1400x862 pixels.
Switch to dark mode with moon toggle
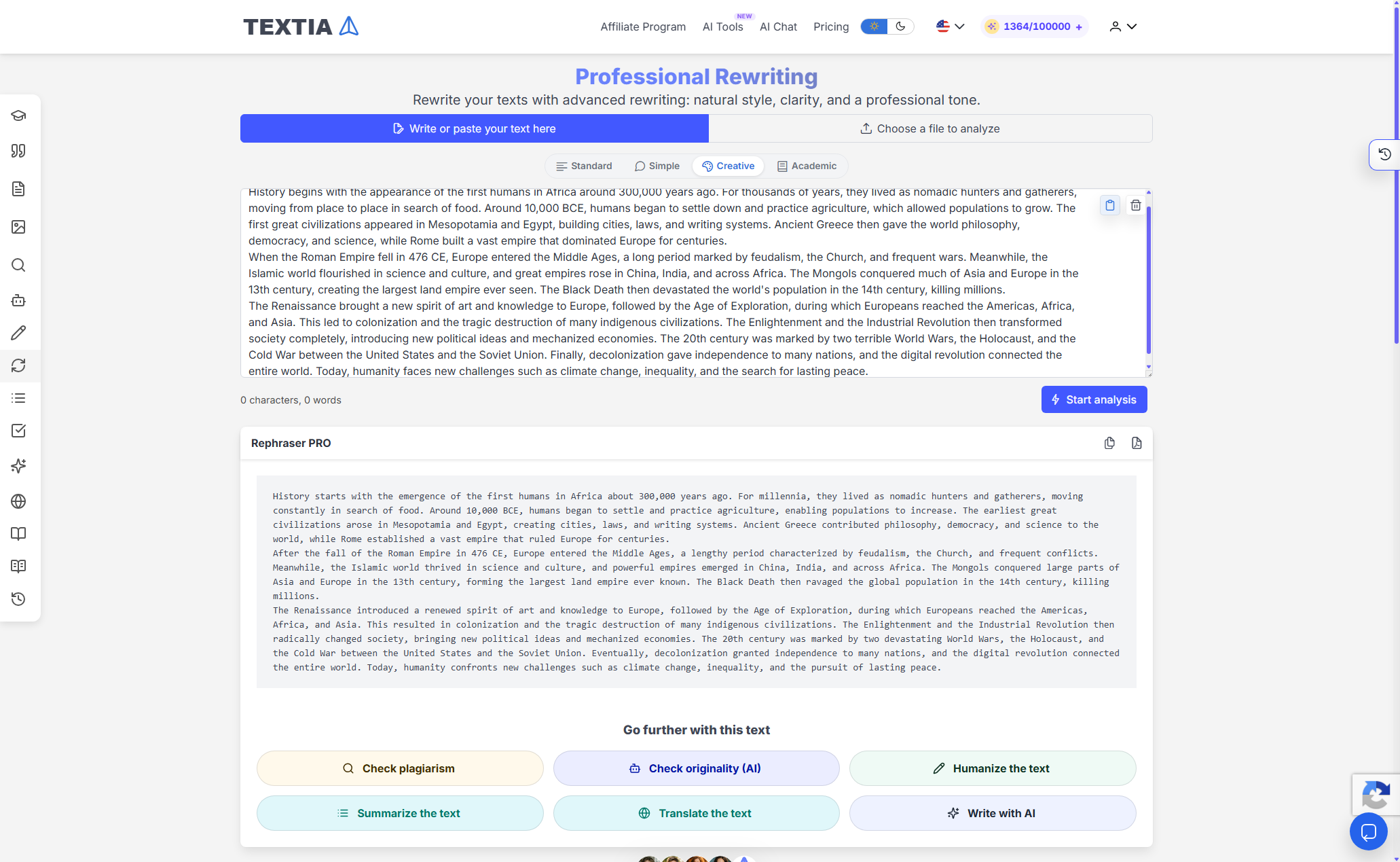[x=900, y=26]
